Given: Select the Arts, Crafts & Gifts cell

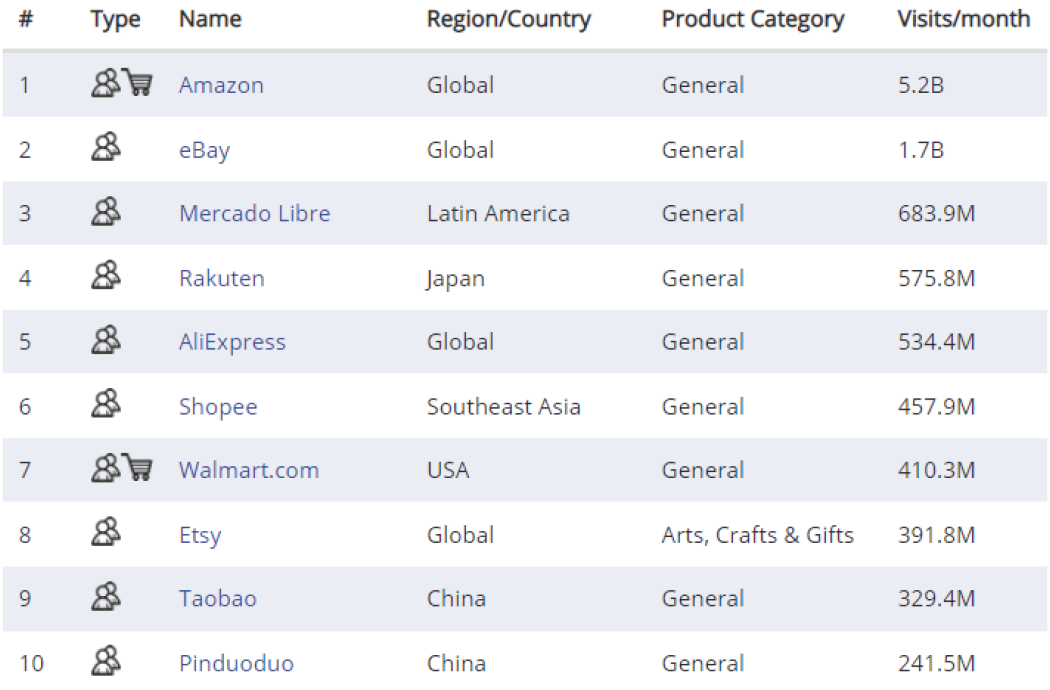Looking at the screenshot, I should 757,535.
